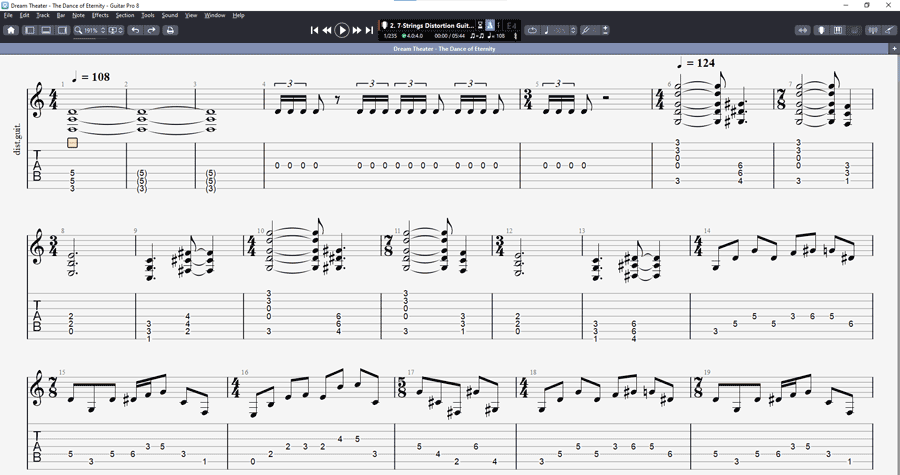Add a new document tab with plus
This screenshot has height=475, width=900.
tap(894, 49)
